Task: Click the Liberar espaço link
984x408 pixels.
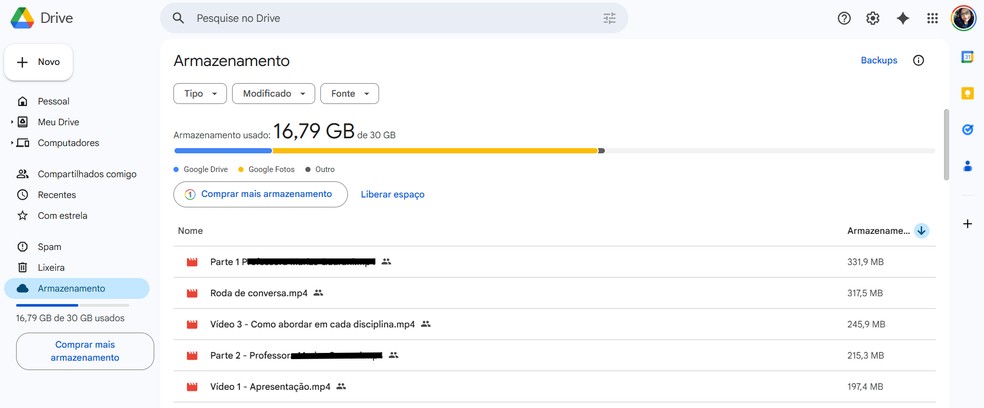Action: [x=392, y=194]
